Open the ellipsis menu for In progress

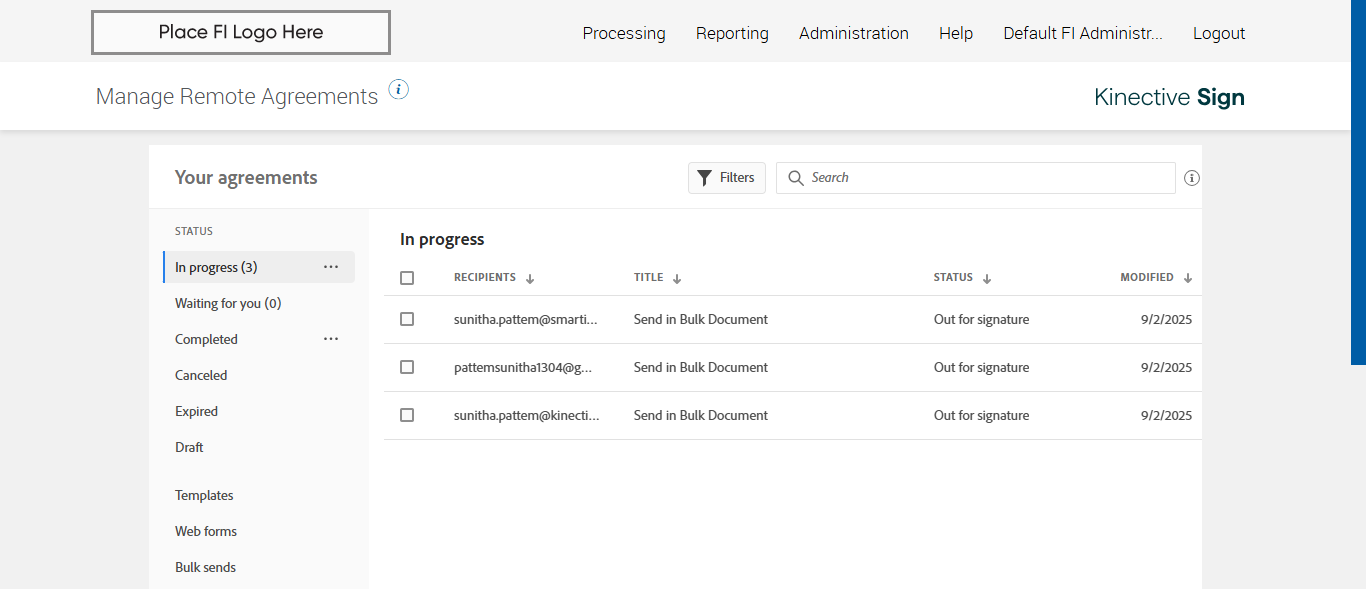pos(331,267)
